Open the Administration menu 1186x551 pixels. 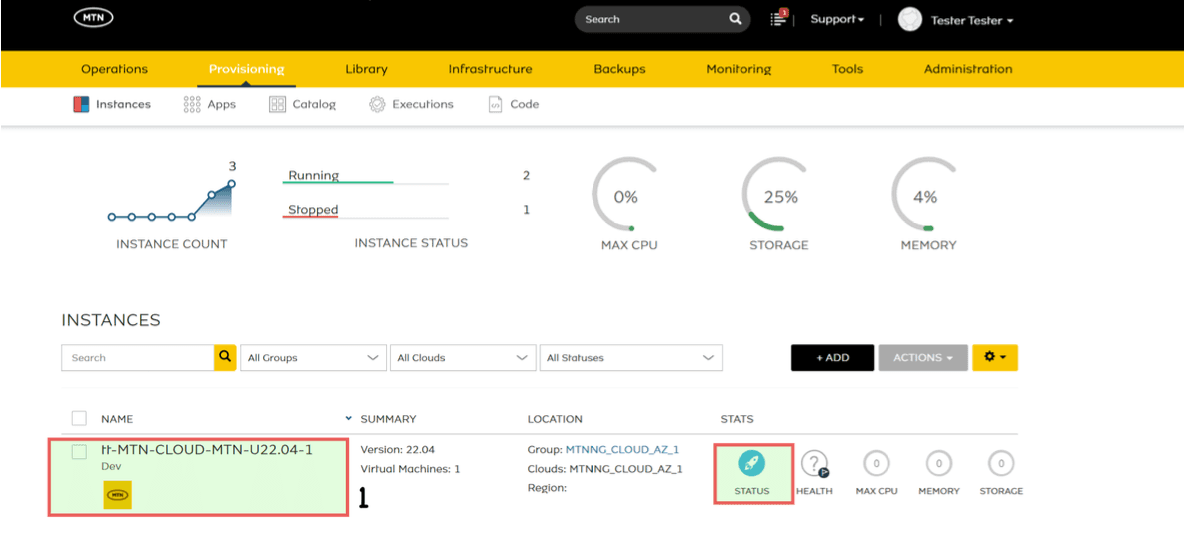coord(968,69)
